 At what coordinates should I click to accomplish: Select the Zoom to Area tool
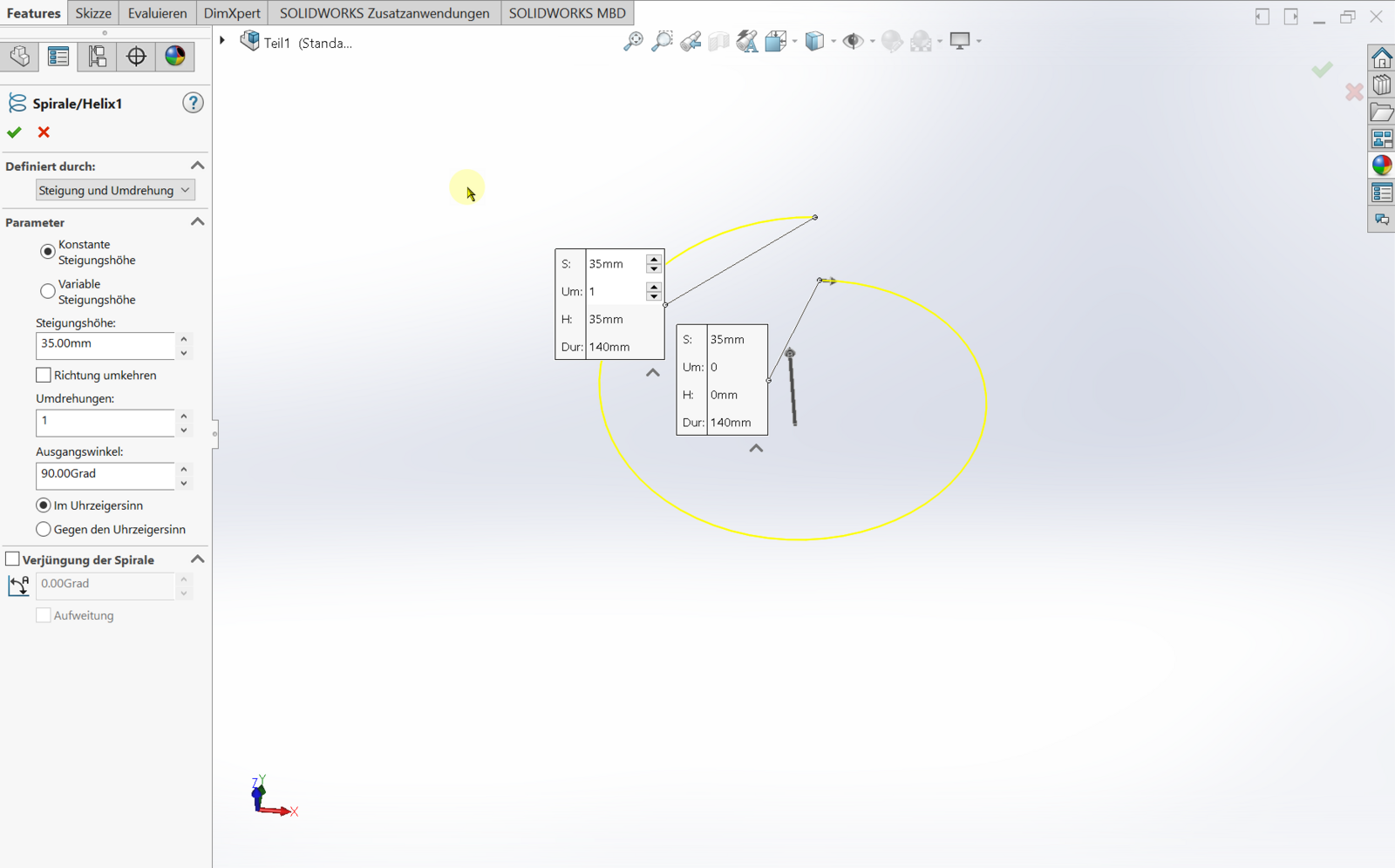click(x=662, y=41)
